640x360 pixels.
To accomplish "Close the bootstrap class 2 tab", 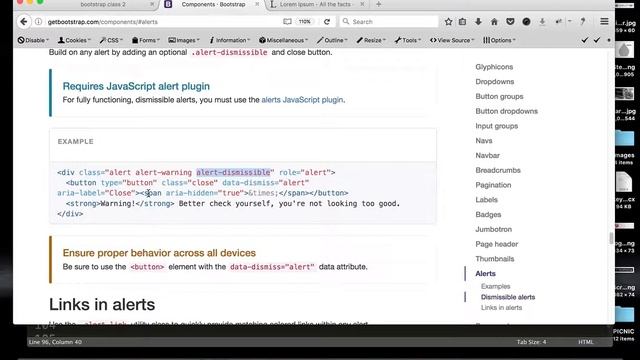I will [x=152, y=4].
